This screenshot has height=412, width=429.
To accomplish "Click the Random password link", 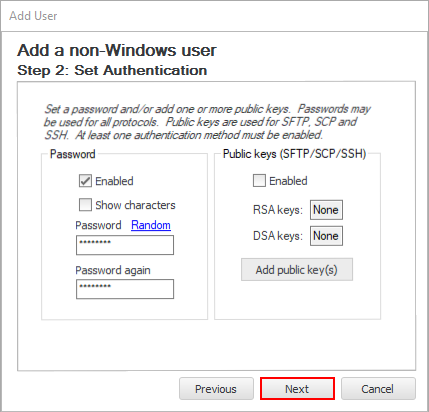I will tap(151, 225).
